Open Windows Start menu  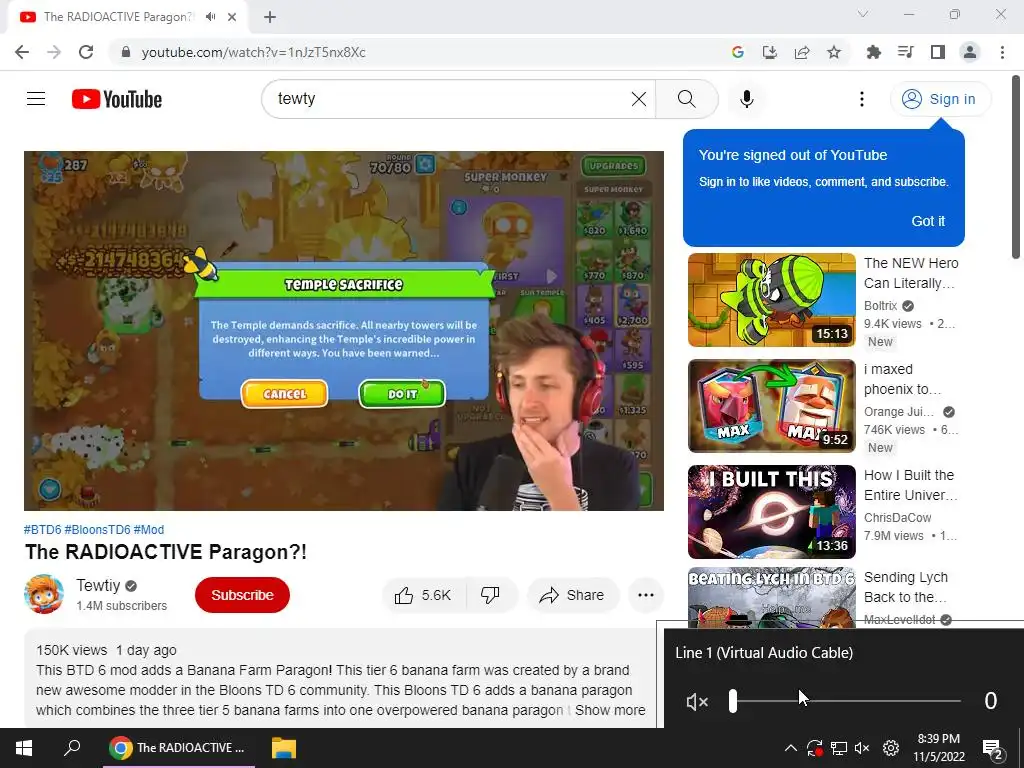[24, 748]
